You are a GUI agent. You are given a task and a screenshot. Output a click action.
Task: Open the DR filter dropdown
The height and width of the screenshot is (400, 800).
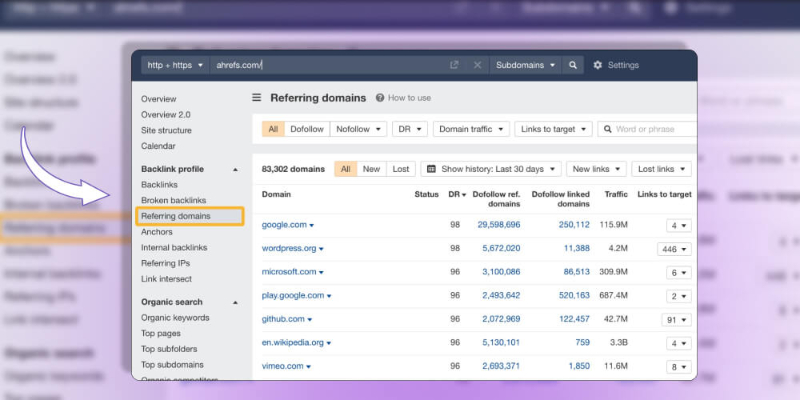(x=410, y=129)
